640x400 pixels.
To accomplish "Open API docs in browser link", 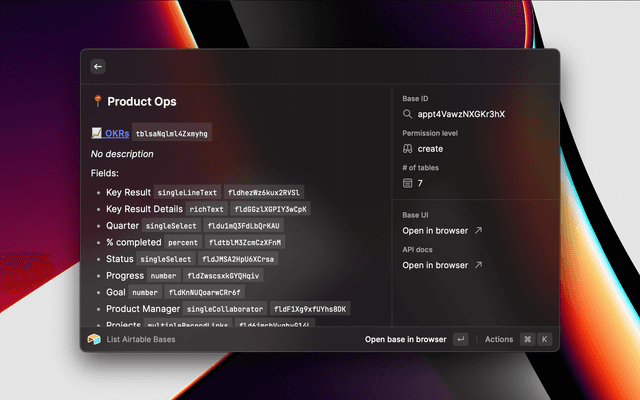I will pos(435,265).
